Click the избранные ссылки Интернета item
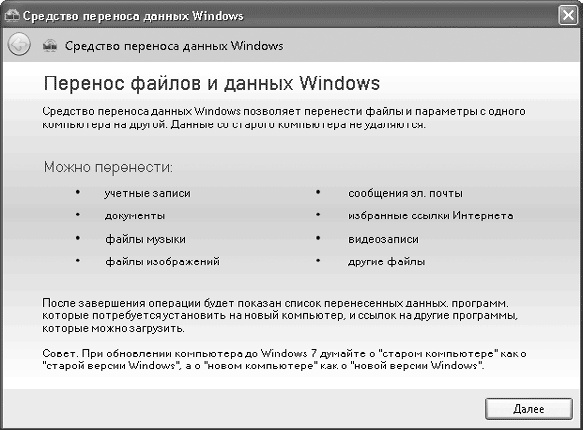This screenshot has width=583, height=430. point(431,216)
